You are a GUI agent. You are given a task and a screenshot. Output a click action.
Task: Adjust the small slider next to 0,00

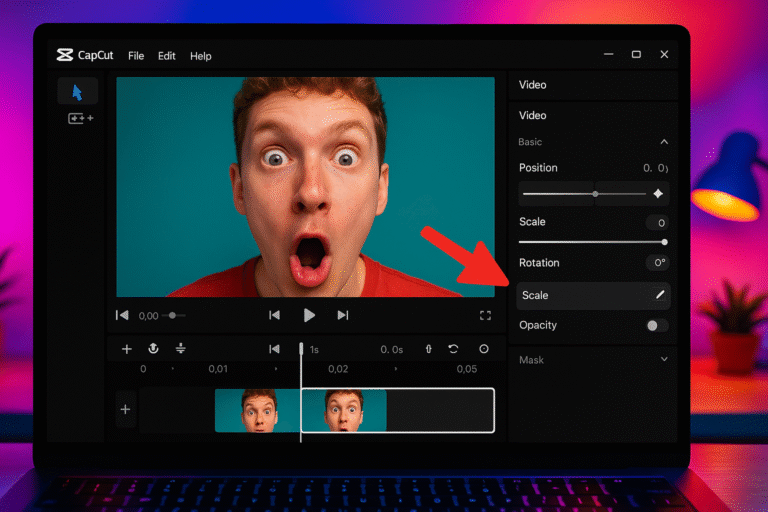pyautogui.click(x=174, y=316)
